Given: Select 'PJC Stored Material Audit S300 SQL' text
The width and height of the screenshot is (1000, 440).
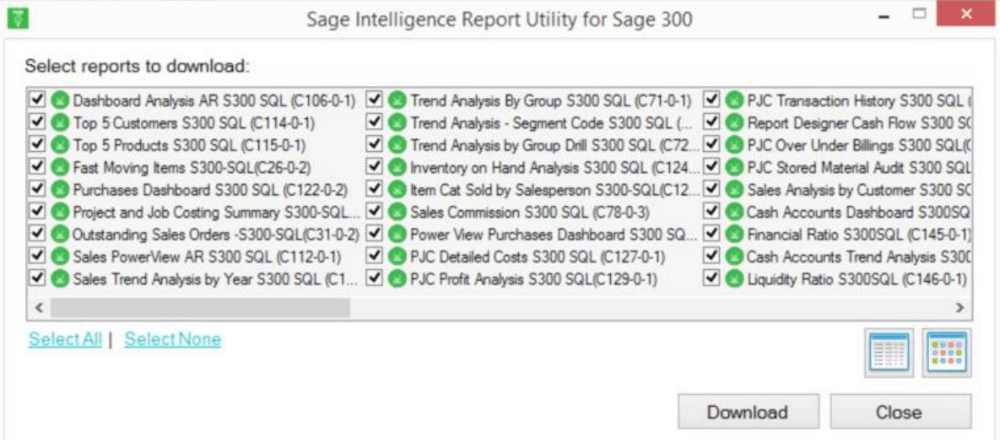Looking at the screenshot, I should pos(859,168).
